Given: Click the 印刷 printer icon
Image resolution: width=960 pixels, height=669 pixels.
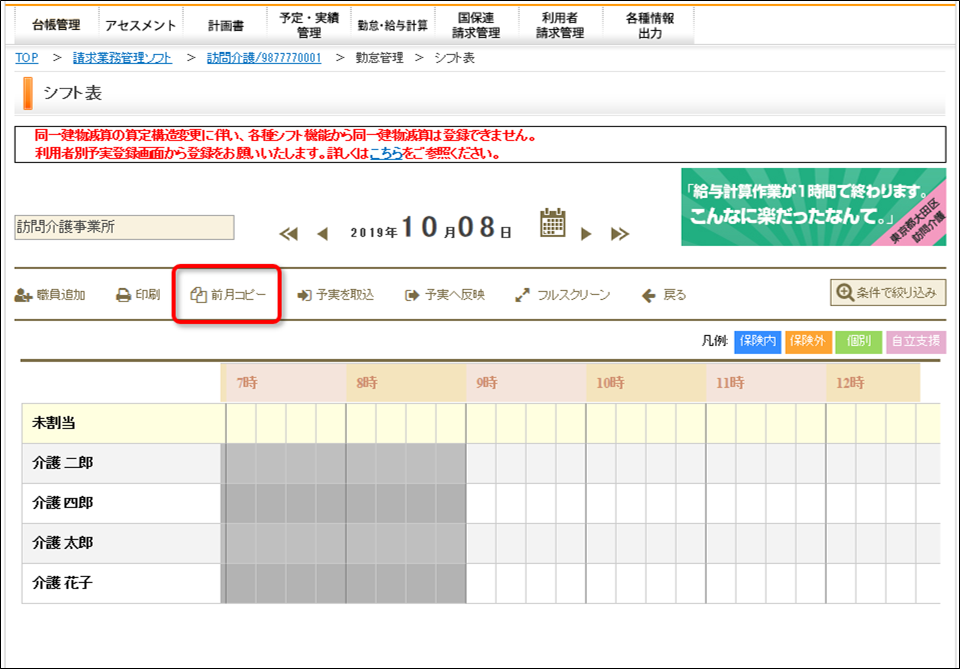Looking at the screenshot, I should [x=124, y=295].
